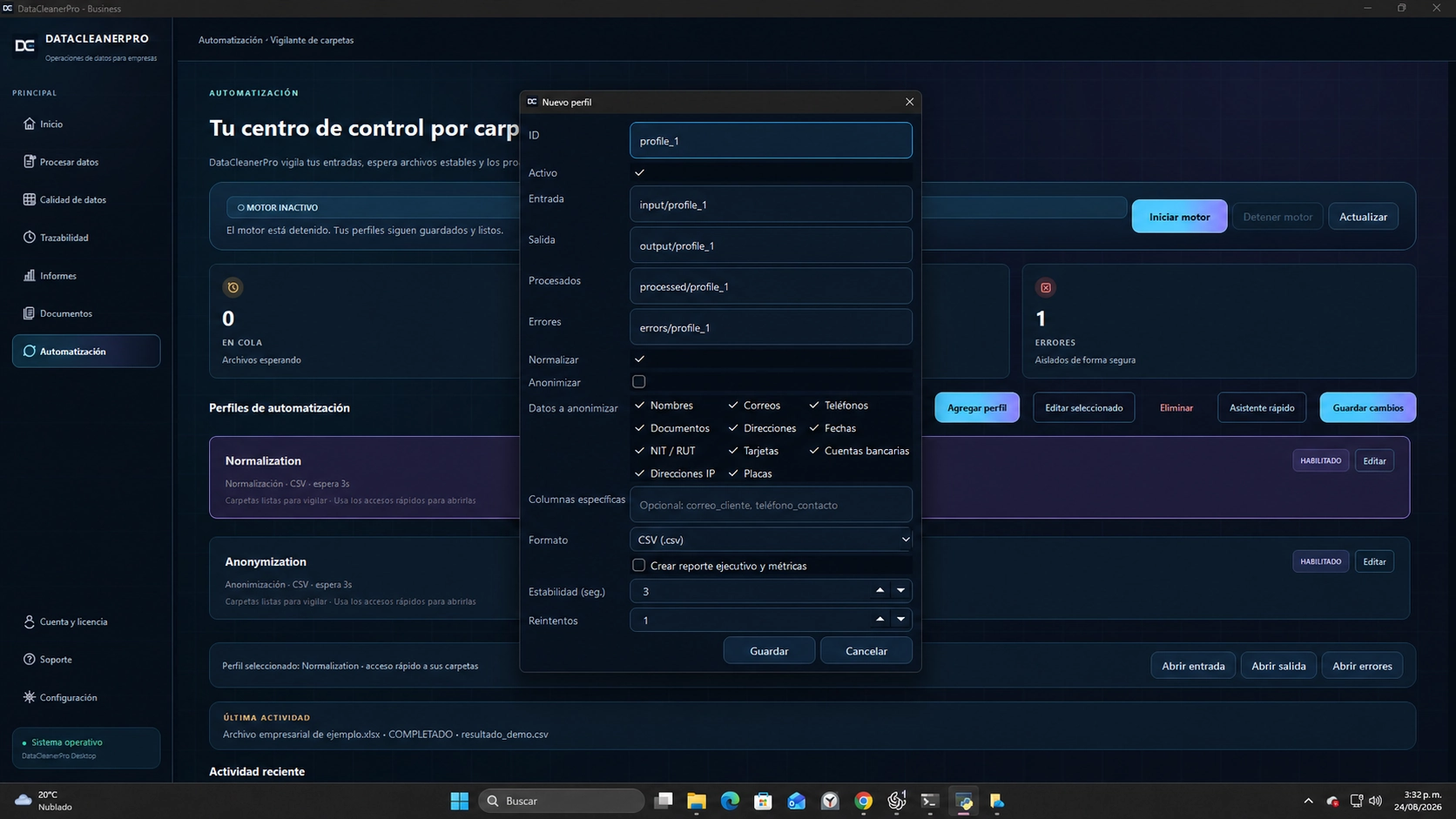Click the red Eliminar link
The width and height of the screenshot is (1456, 819).
coord(1176,407)
